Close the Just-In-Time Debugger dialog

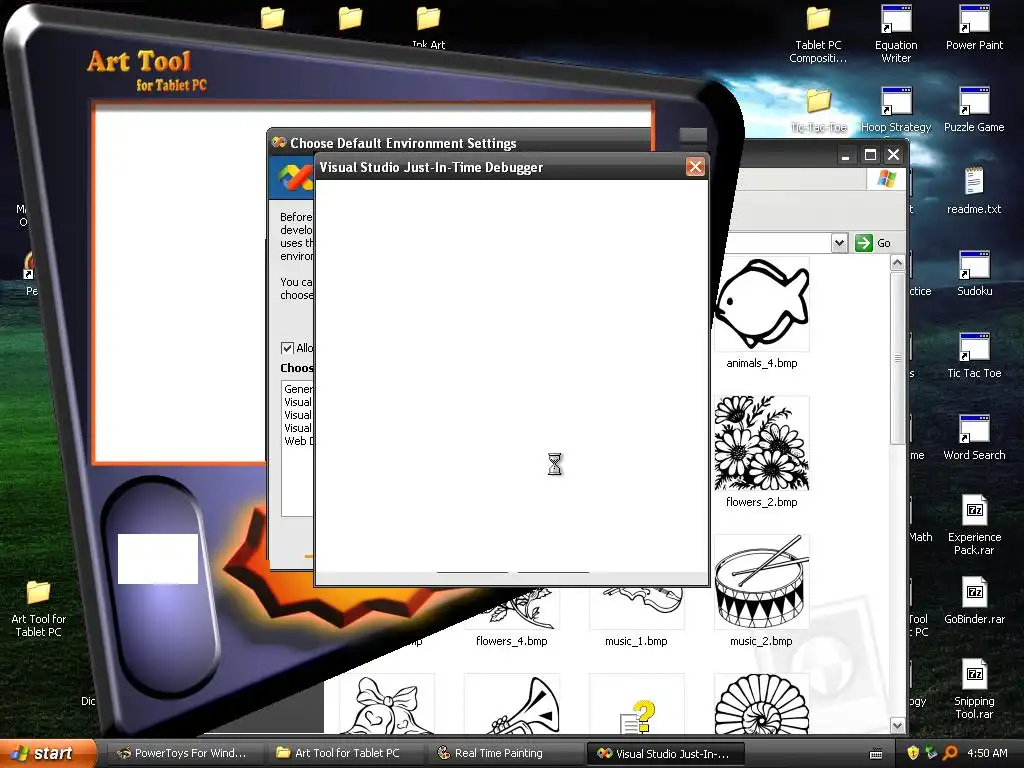point(695,167)
